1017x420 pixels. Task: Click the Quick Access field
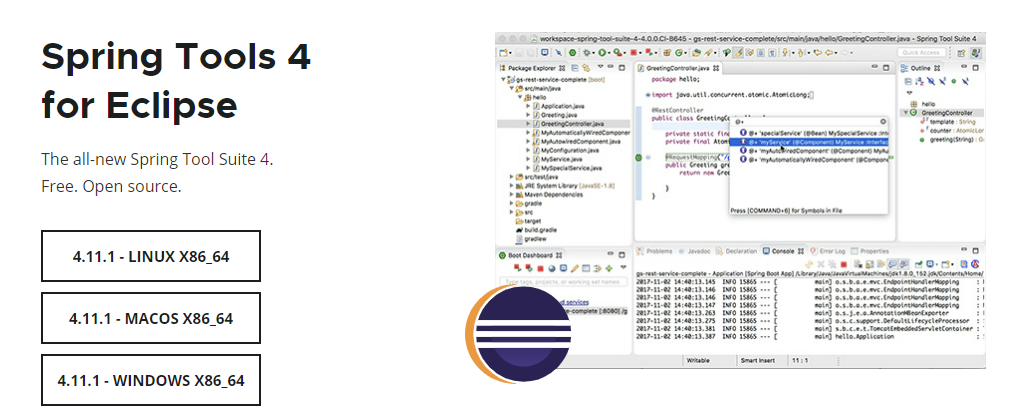click(922, 53)
